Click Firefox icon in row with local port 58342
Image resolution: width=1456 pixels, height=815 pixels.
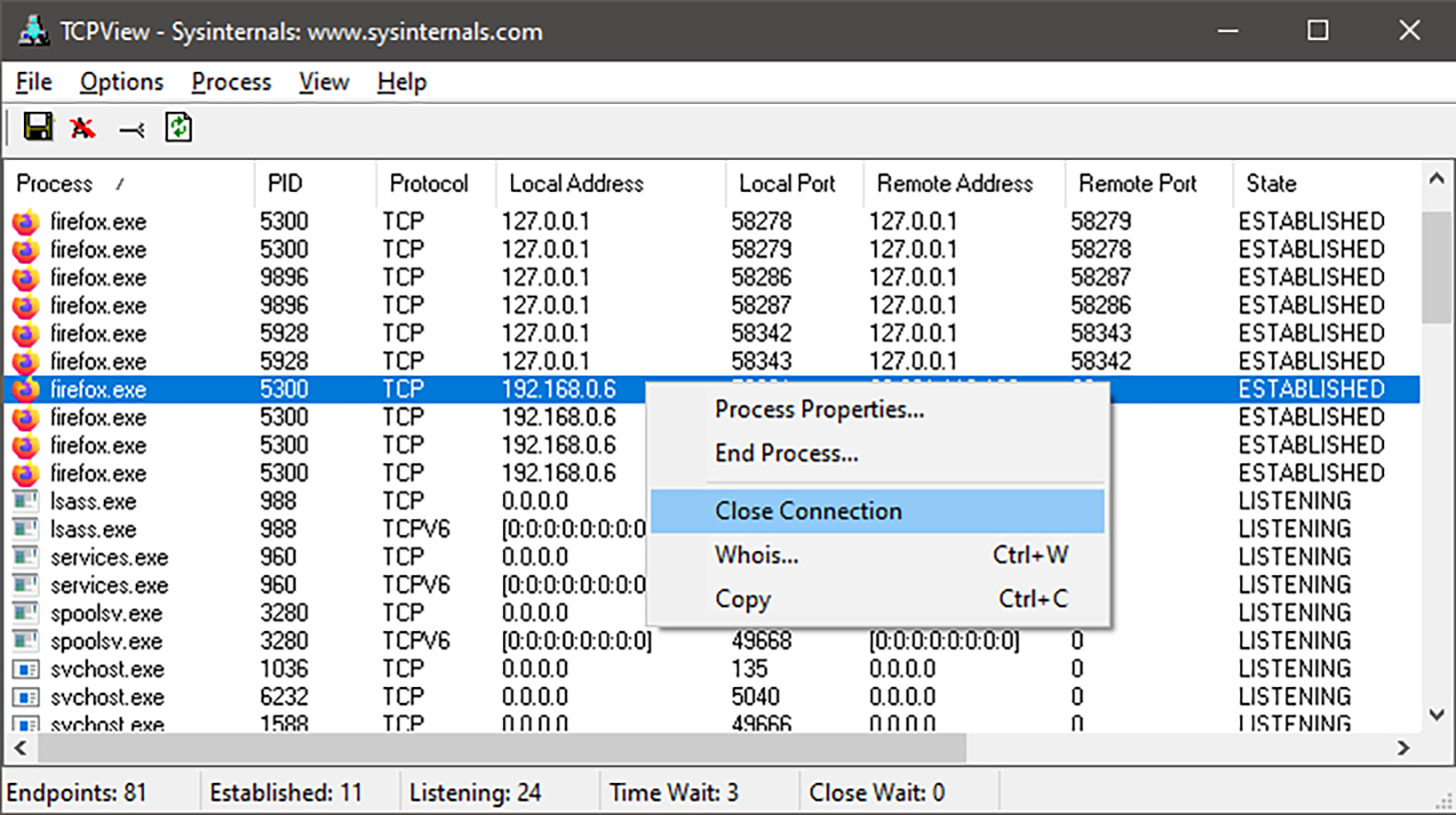pyautogui.click(x=26, y=334)
